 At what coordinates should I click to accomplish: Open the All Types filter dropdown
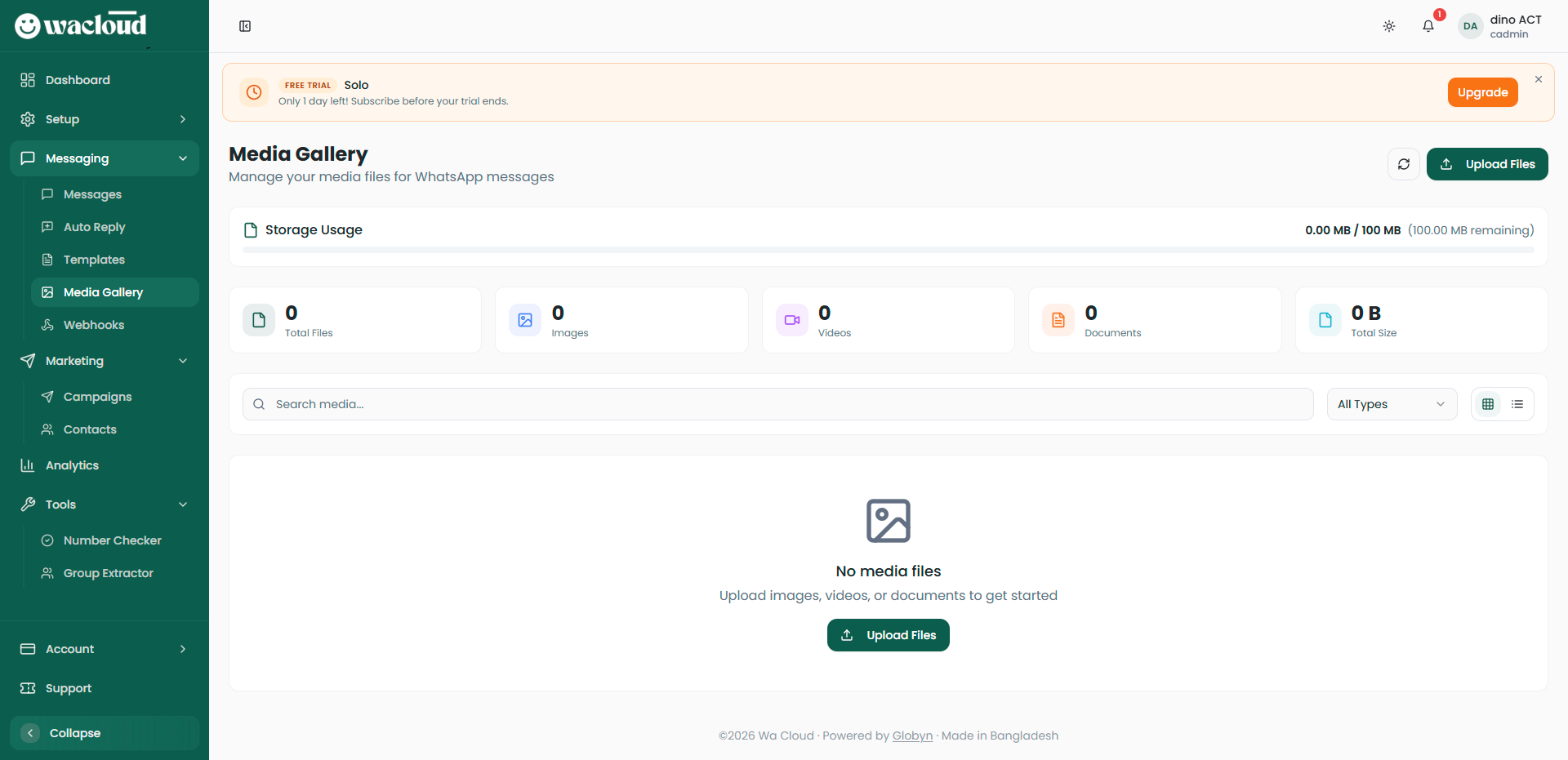pos(1391,404)
